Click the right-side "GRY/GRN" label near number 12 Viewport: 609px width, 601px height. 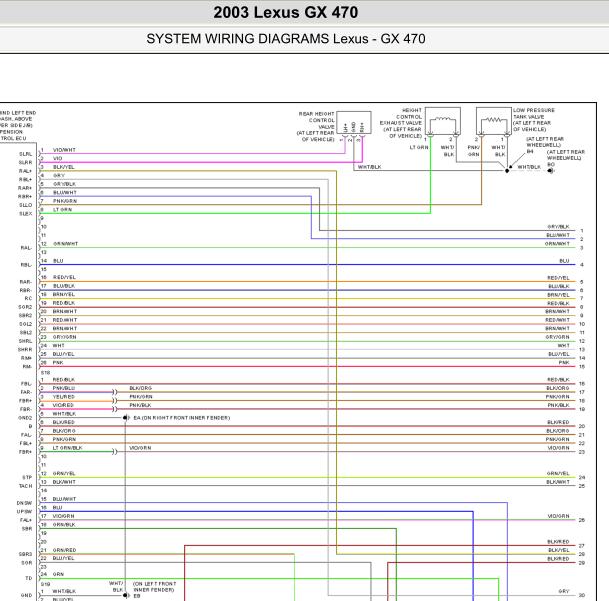558,337
